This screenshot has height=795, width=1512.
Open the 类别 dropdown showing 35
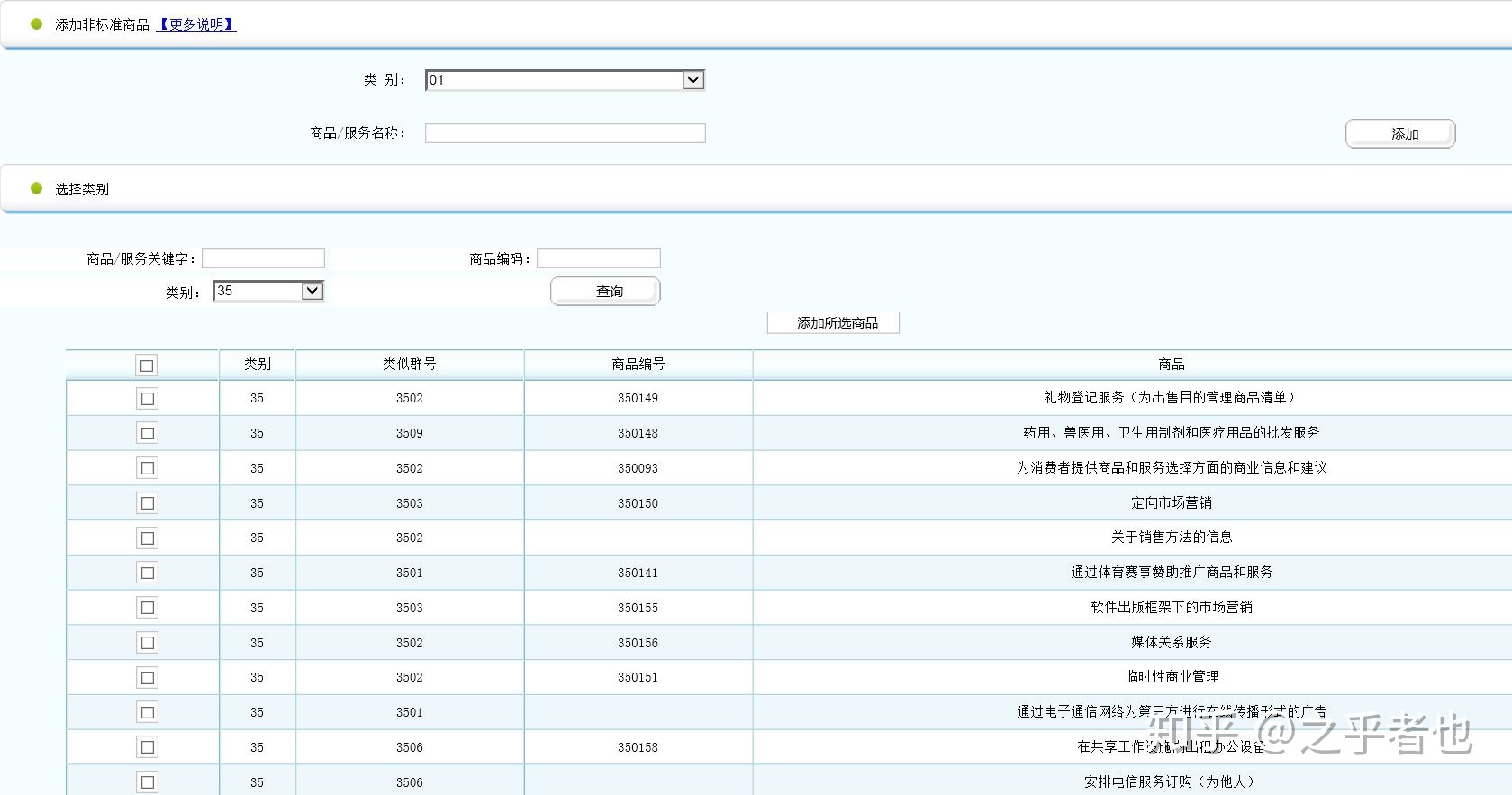[x=312, y=291]
